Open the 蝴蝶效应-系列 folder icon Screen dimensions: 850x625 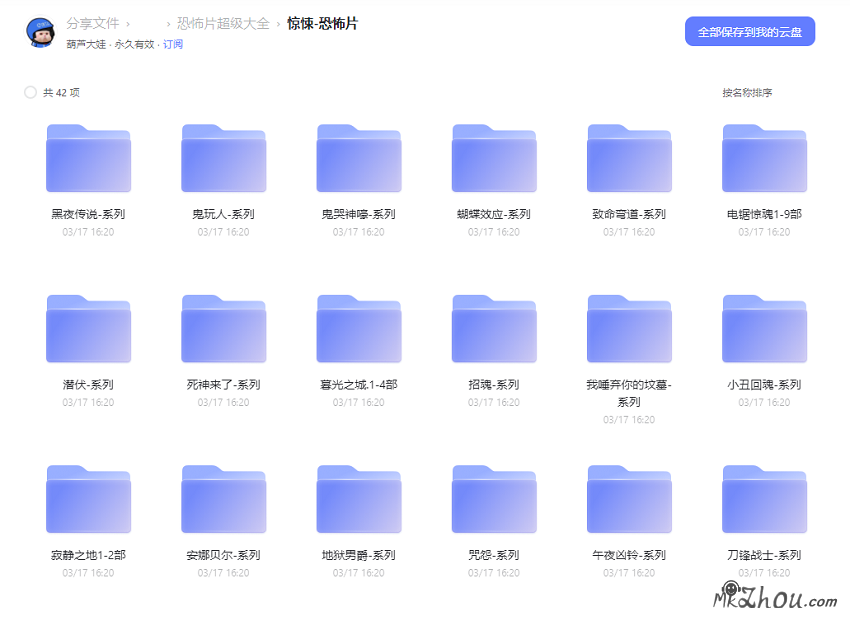tap(494, 158)
